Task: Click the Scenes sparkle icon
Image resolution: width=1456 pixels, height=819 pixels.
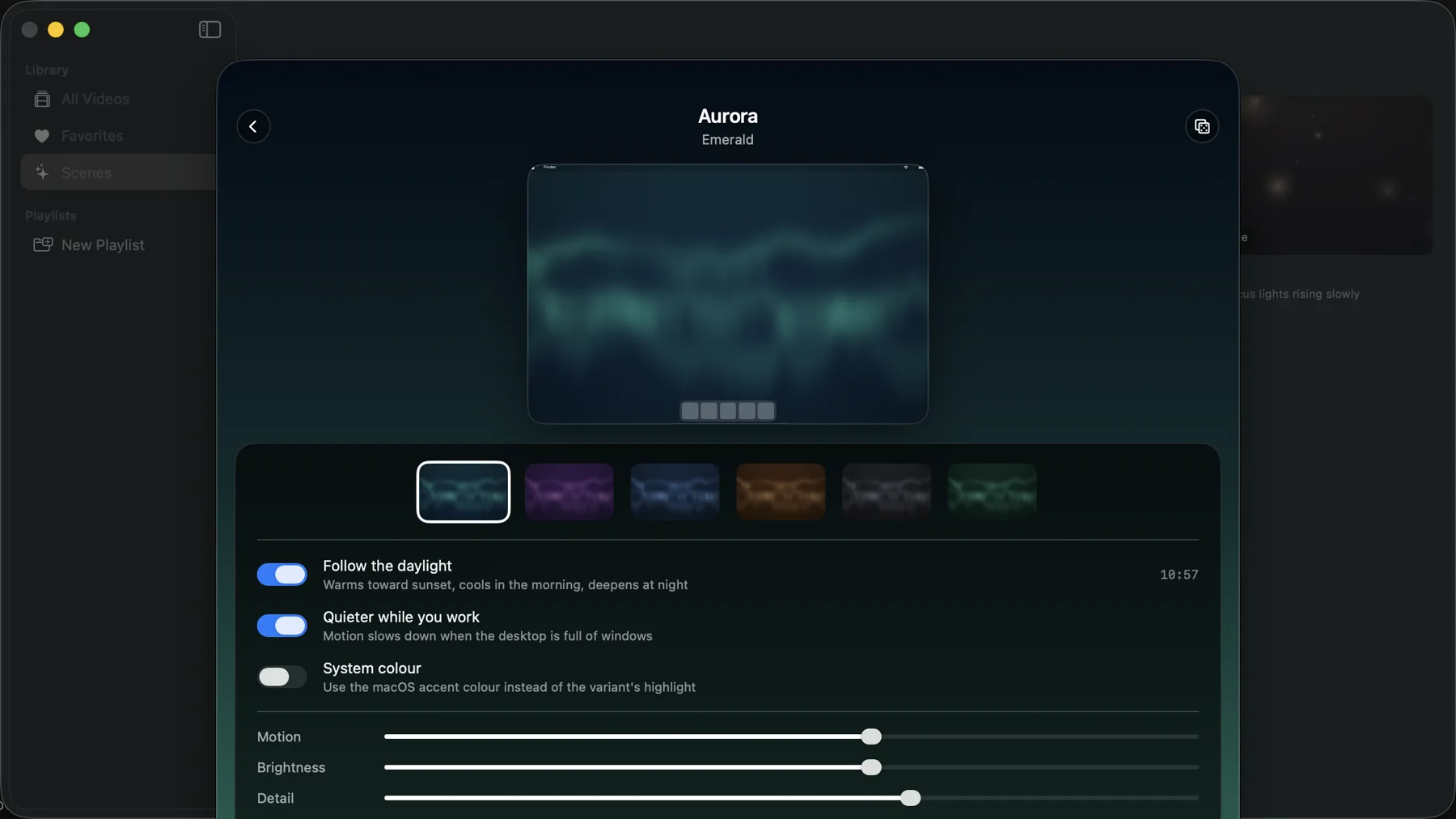Action: point(42,172)
